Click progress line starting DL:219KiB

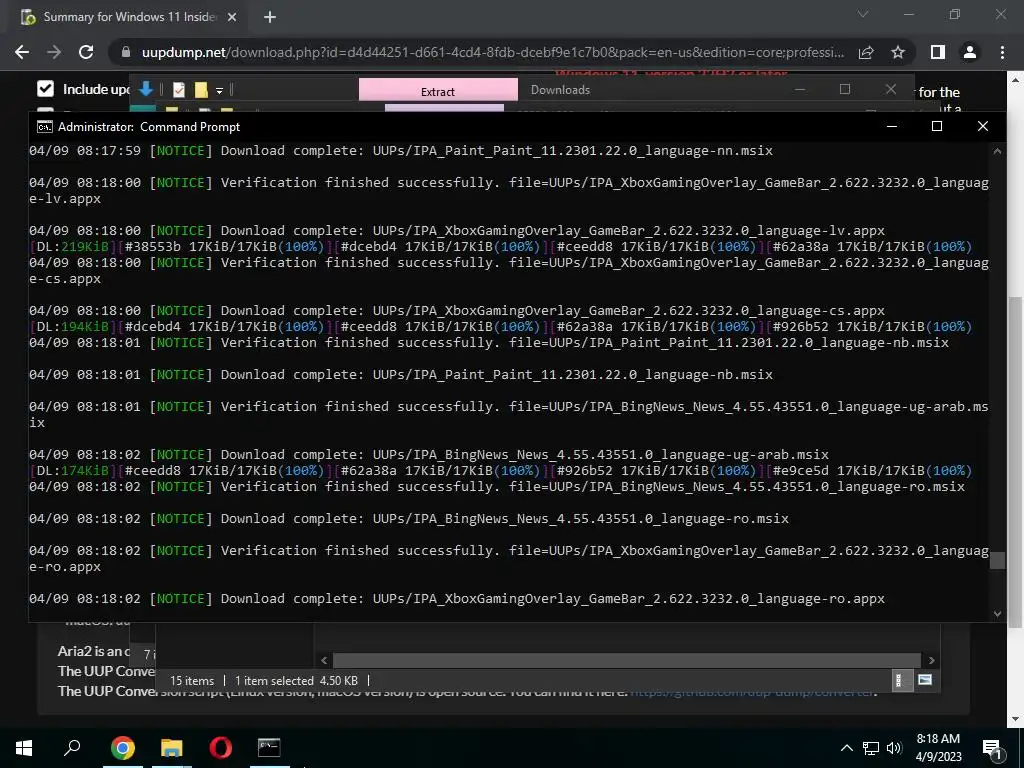500,247
